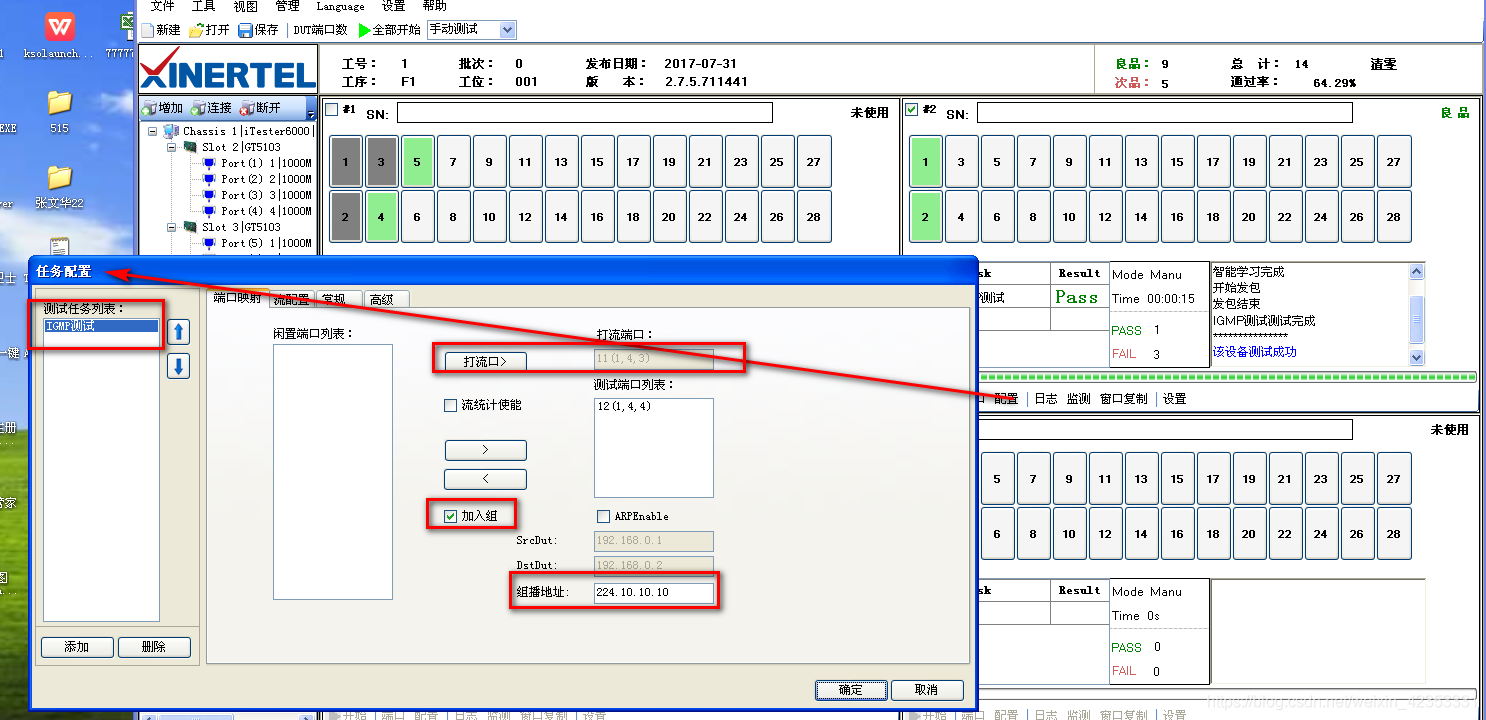This screenshot has height=720, width=1486.
Task: Confirm dialog with 确定 button
Action: tap(851, 690)
